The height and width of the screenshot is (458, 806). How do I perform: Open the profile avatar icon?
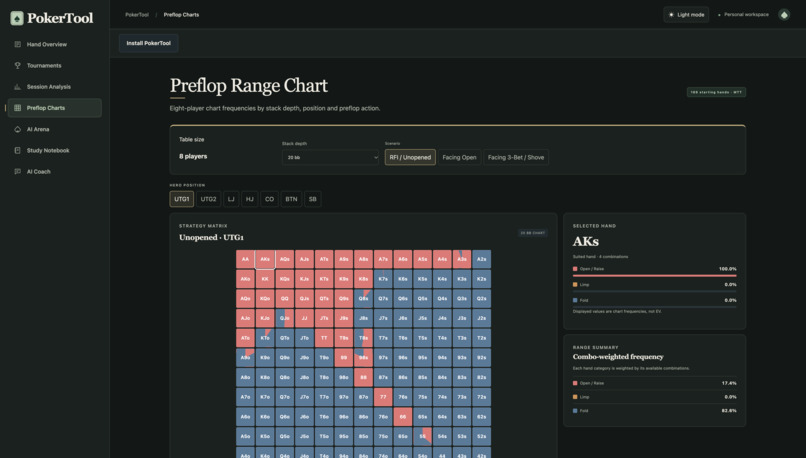(x=784, y=15)
